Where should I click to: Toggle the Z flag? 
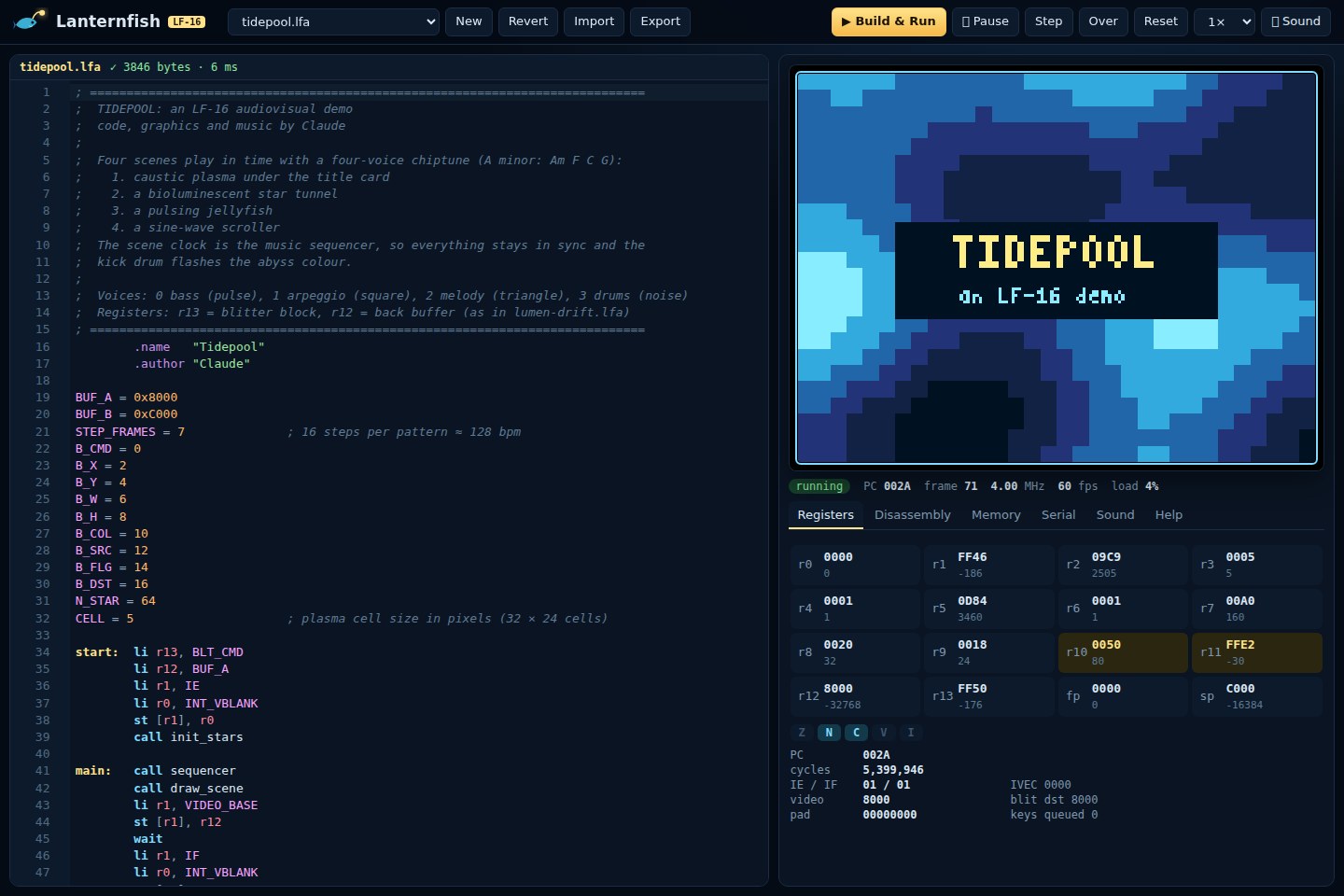802,733
